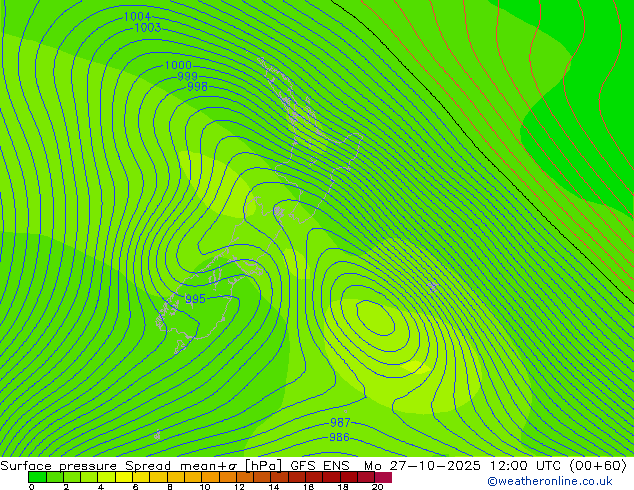Click the legend swatch starting at 6
Screen dimensions: 634x490
click(141, 477)
